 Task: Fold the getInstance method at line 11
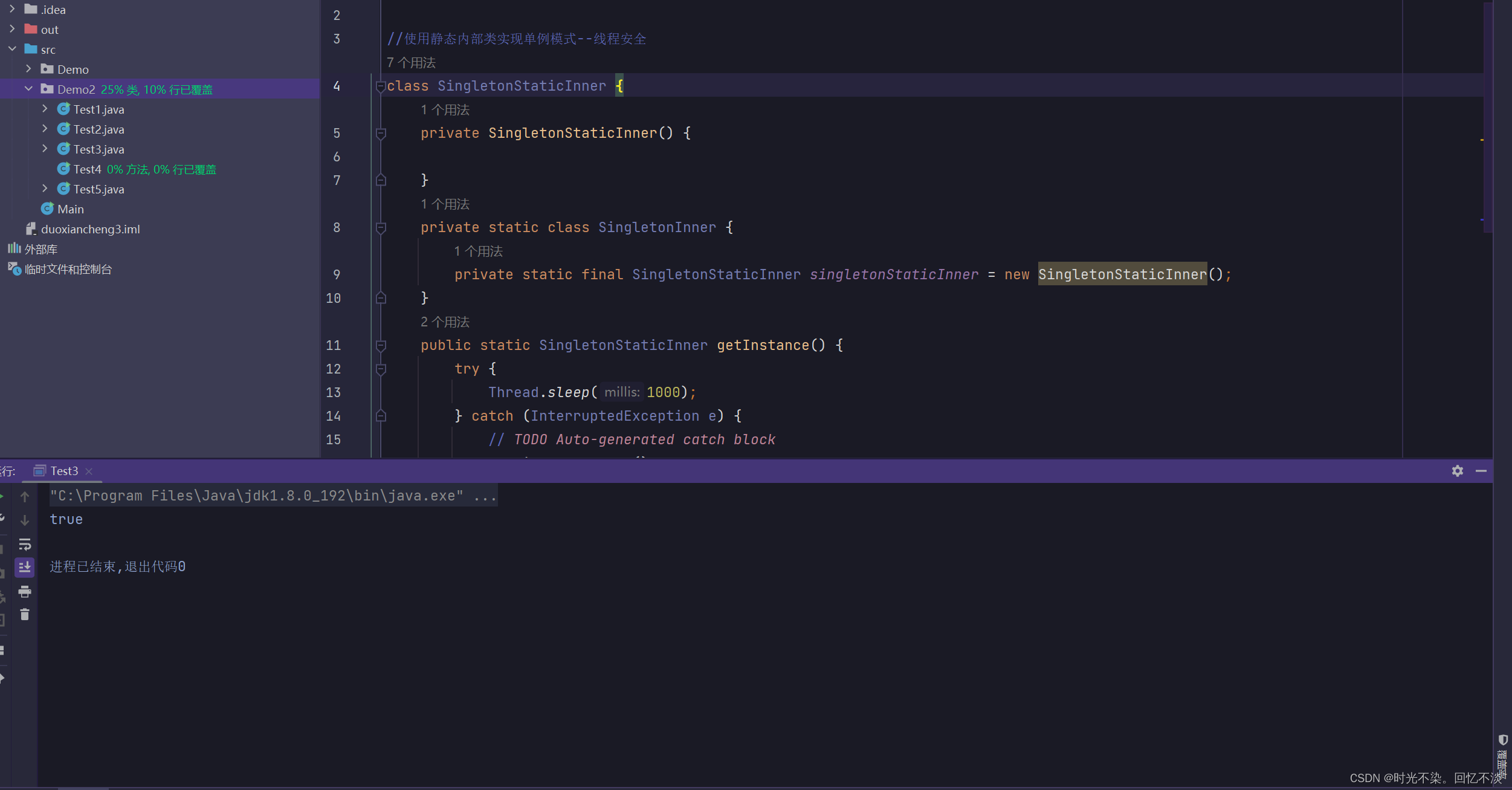[381, 346]
